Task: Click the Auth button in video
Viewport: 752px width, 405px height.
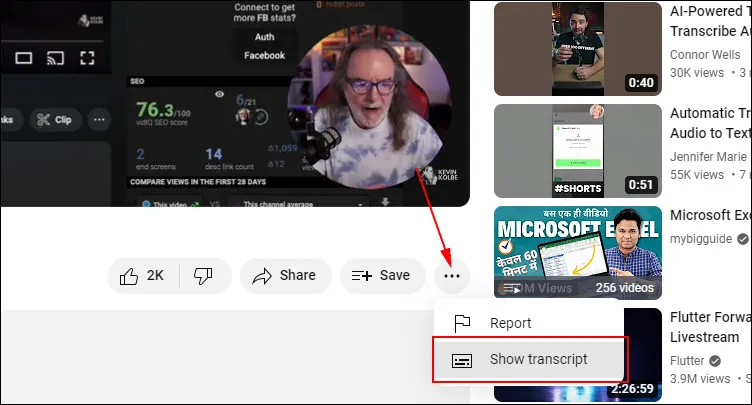Action: (x=264, y=37)
